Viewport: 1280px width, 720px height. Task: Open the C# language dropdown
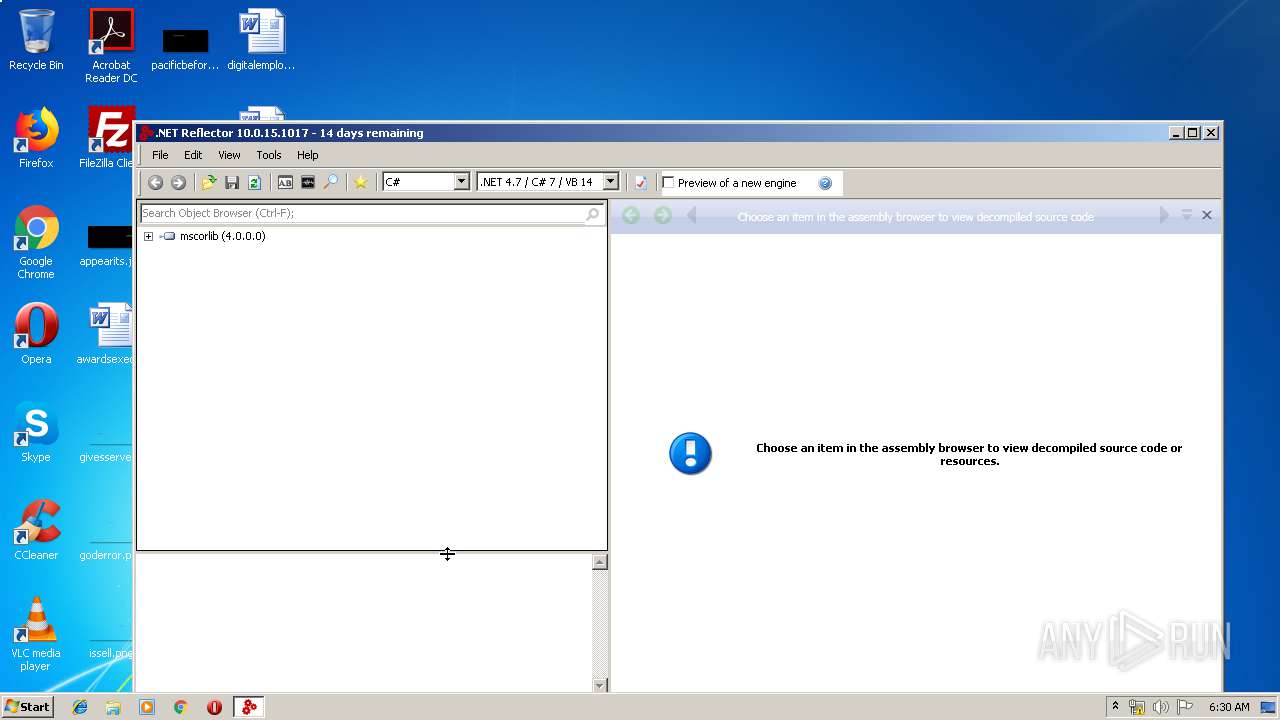(x=461, y=182)
